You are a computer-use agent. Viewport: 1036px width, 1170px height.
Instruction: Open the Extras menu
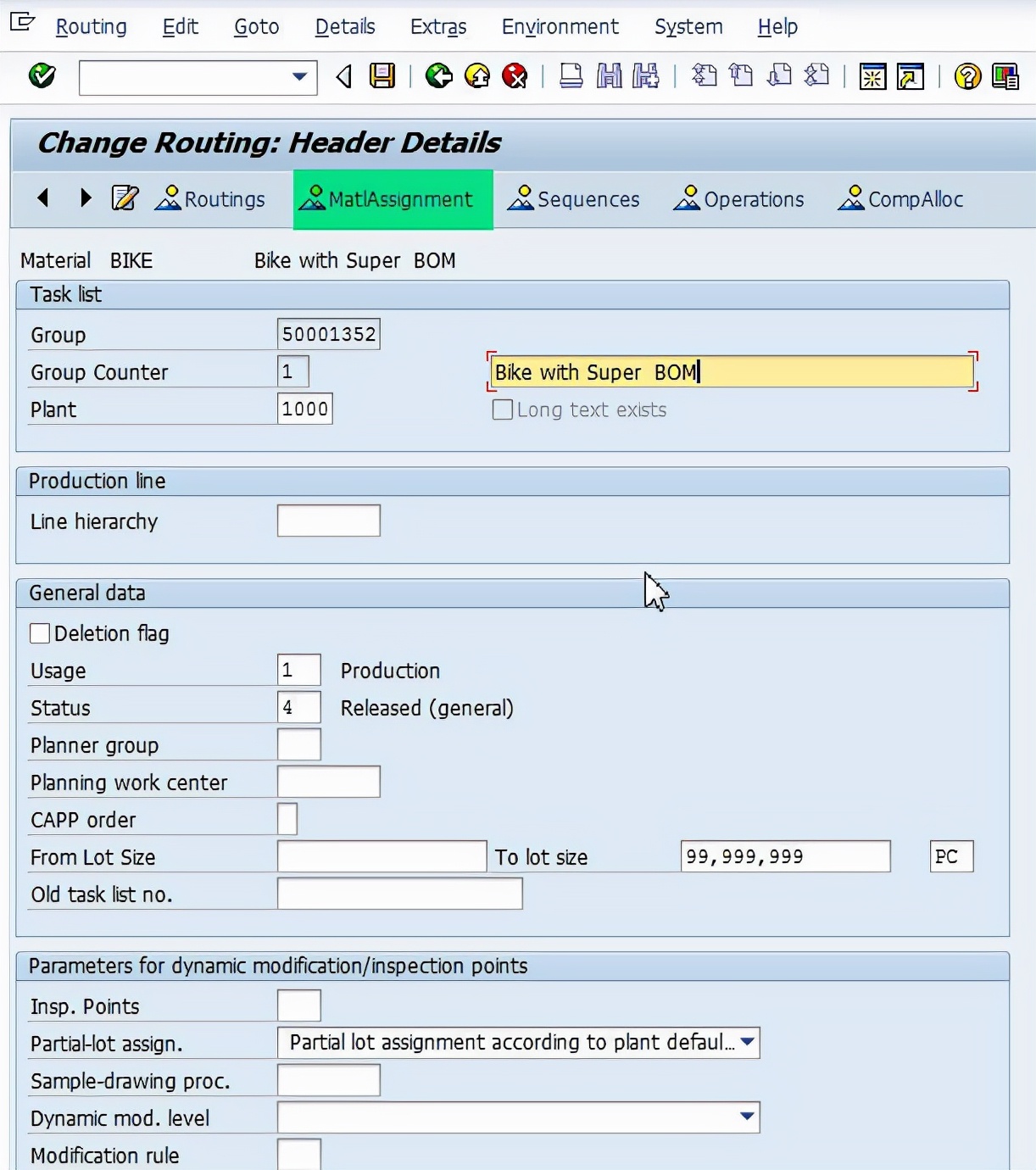coord(437,27)
